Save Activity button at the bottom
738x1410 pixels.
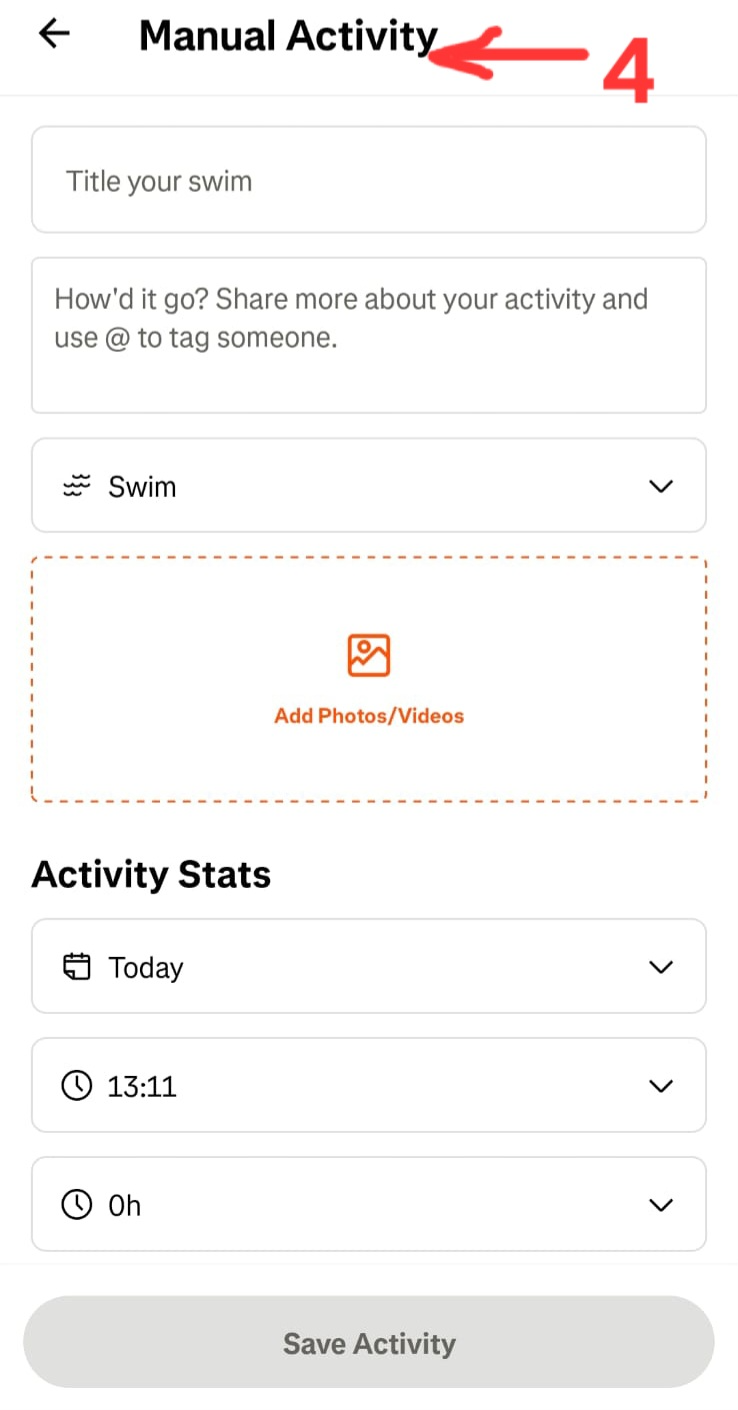point(369,1342)
